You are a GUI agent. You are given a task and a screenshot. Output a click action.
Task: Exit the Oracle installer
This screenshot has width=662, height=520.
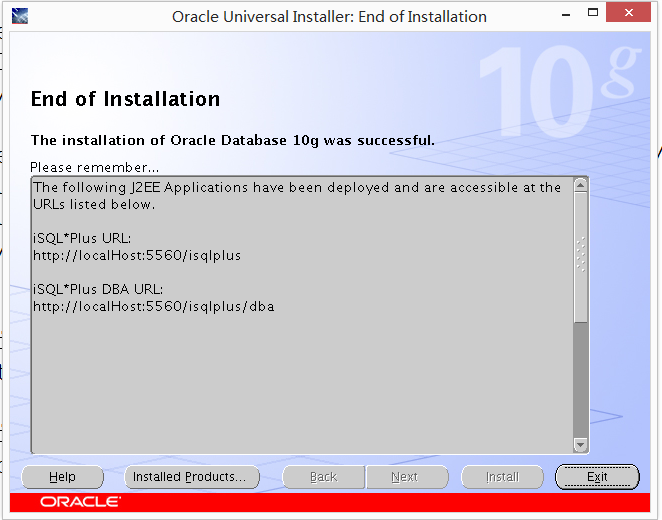(597, 477)
